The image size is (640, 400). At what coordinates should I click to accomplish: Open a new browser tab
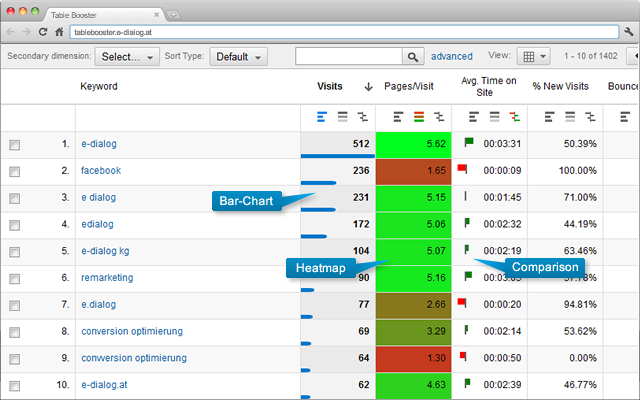click(x=173, y=15)
